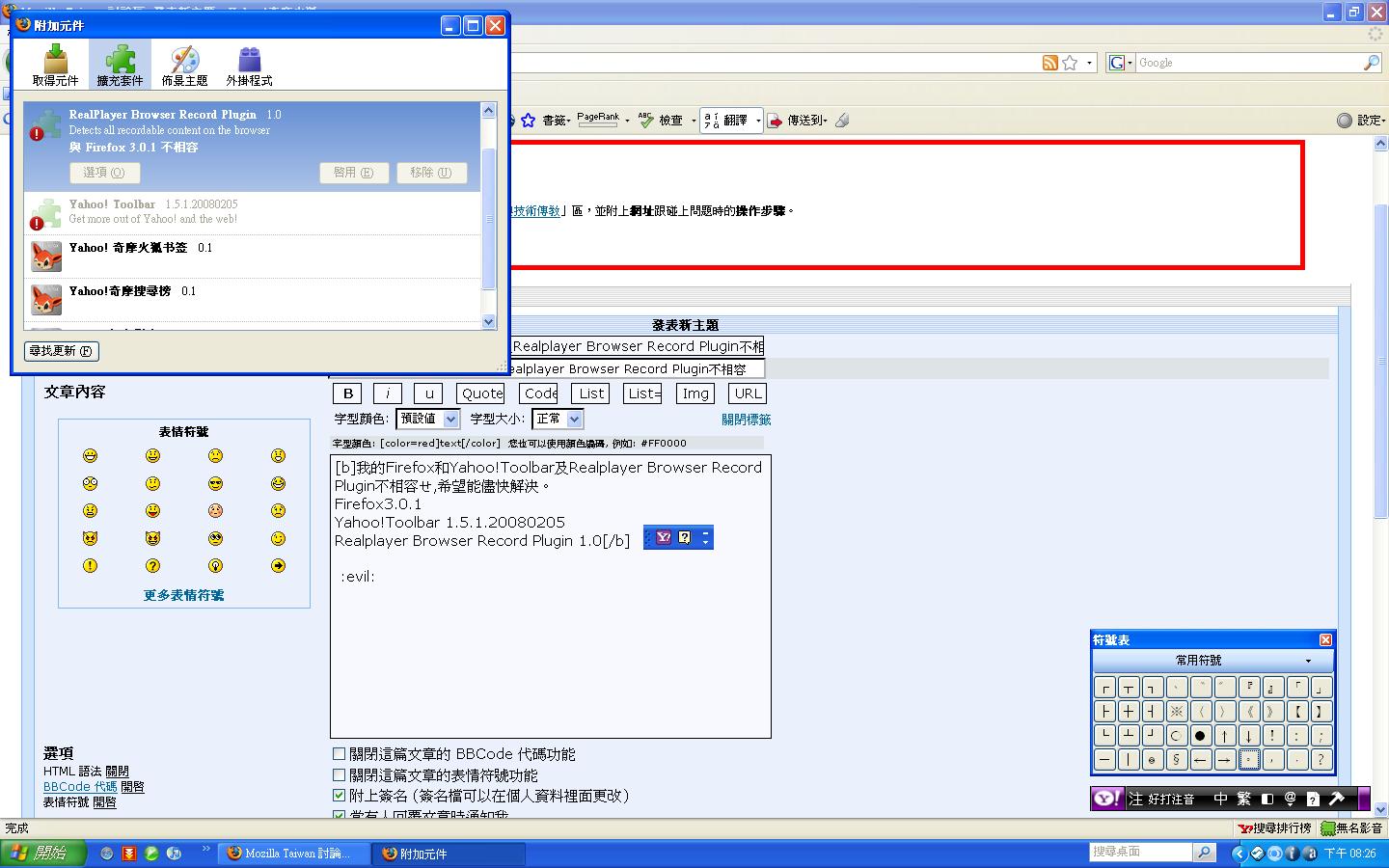Click the 選項 options button for RealPlayer plugin
Image resolution: width=1389 pixels, height=868 pixels.
104,173
